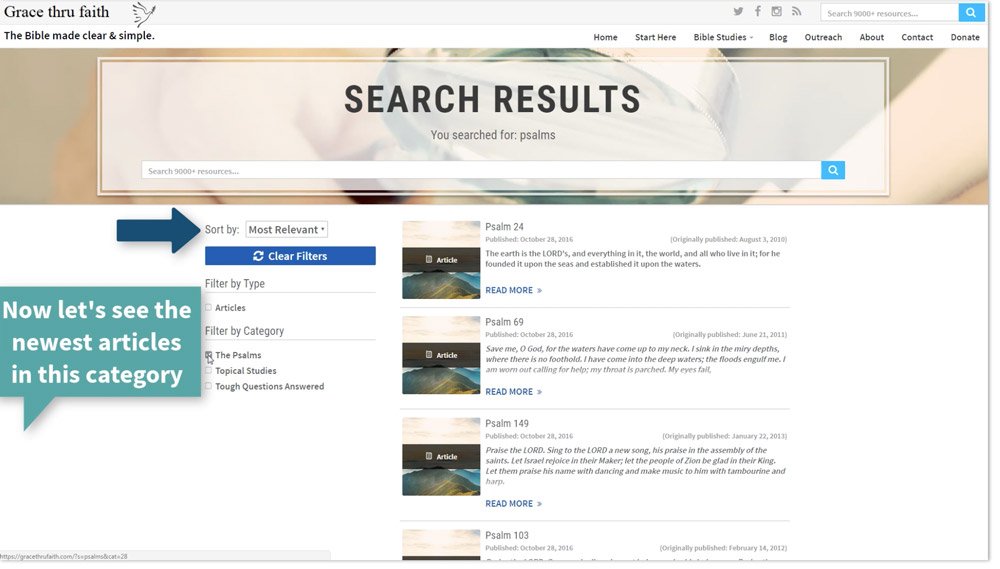Open the Facebook icon link
Image resolution: width=1000 pixels, height=569 pixels.
[x=758, y=11]
